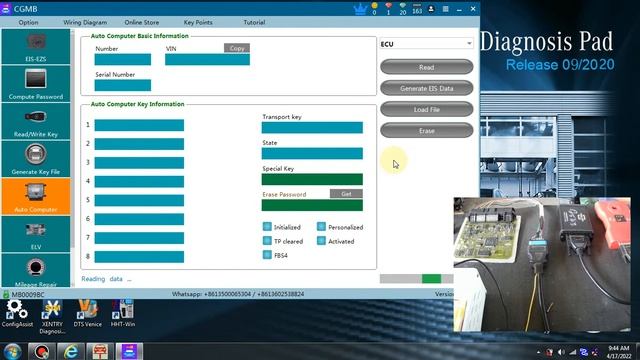Screen dimensions: 640x360
Task: Click the VIN input field
Action: 207,60
